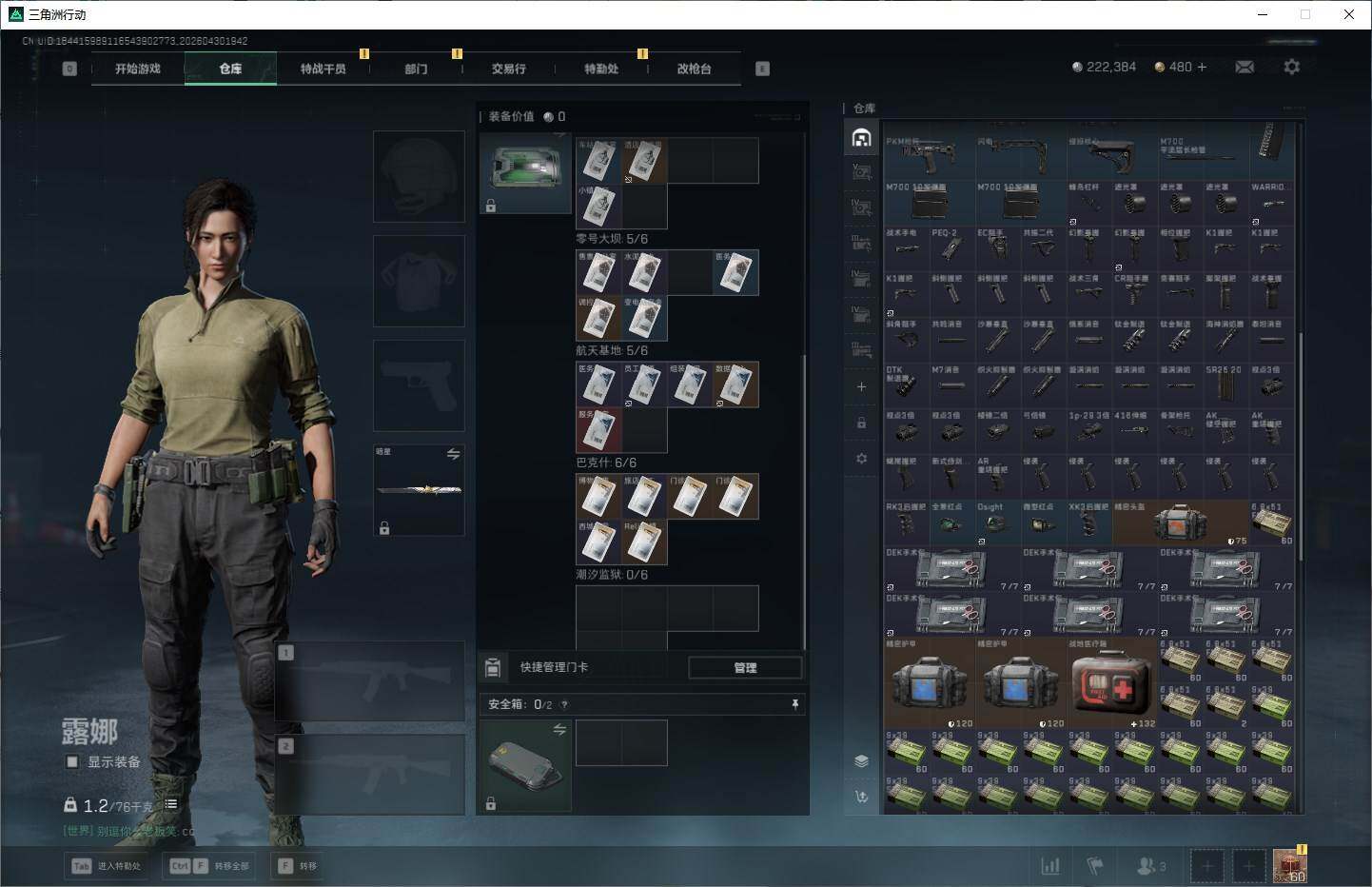This screenshot has height=887, width=1372.
Task: Select the M7消音 suppressor
Action: pos(952,385)
